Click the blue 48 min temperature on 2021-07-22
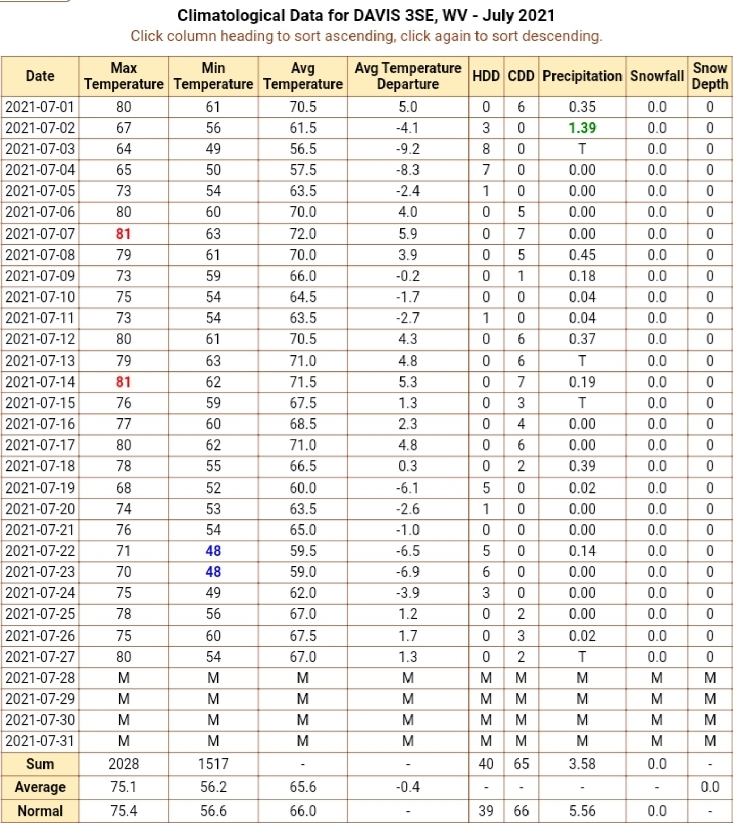Screen dimensions: 733x823 pos(213,551)
